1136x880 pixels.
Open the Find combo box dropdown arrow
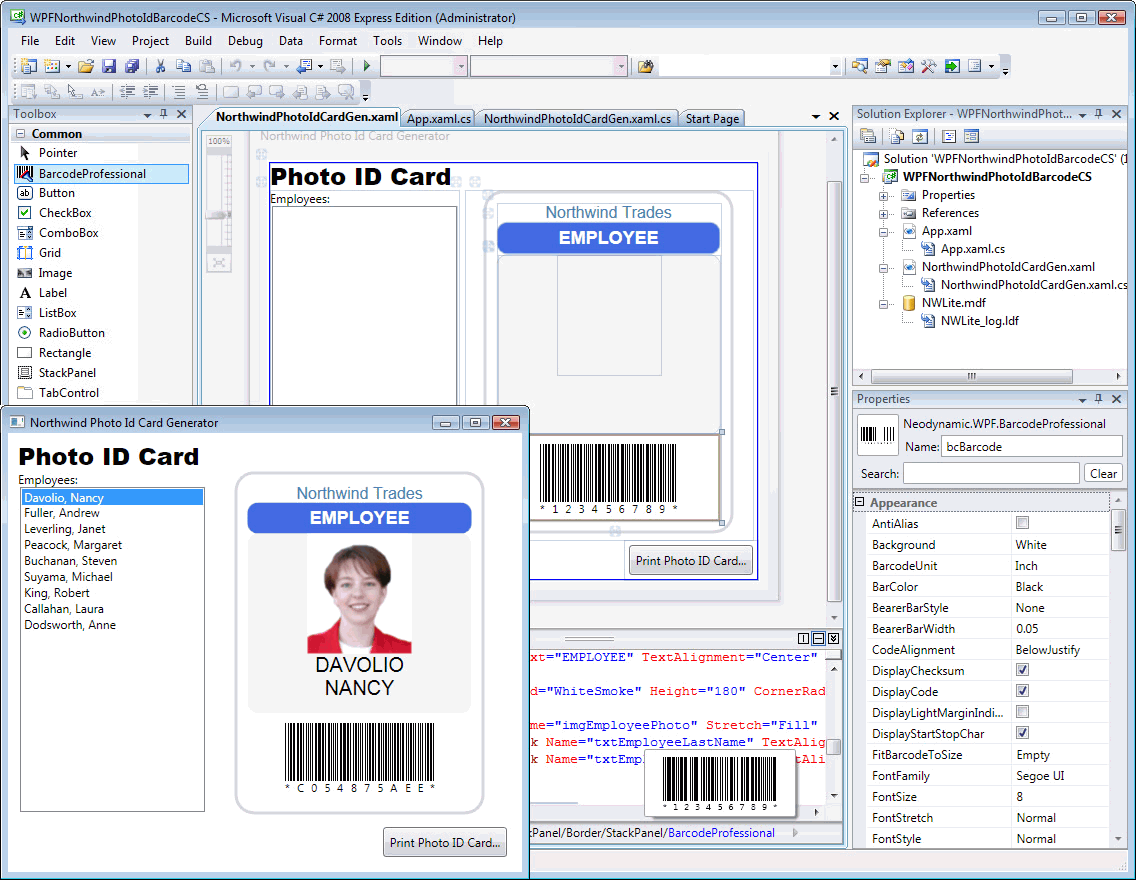[835, 67]
